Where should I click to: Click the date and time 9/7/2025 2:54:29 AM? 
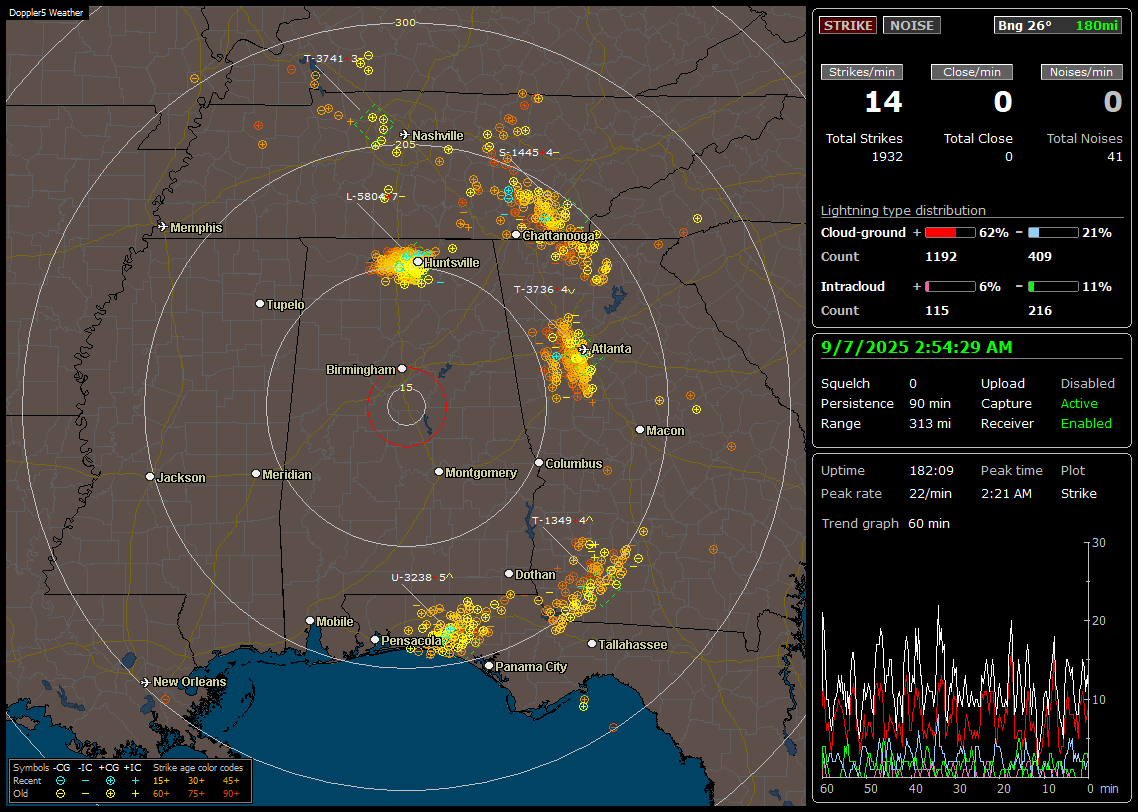point(917,347)
